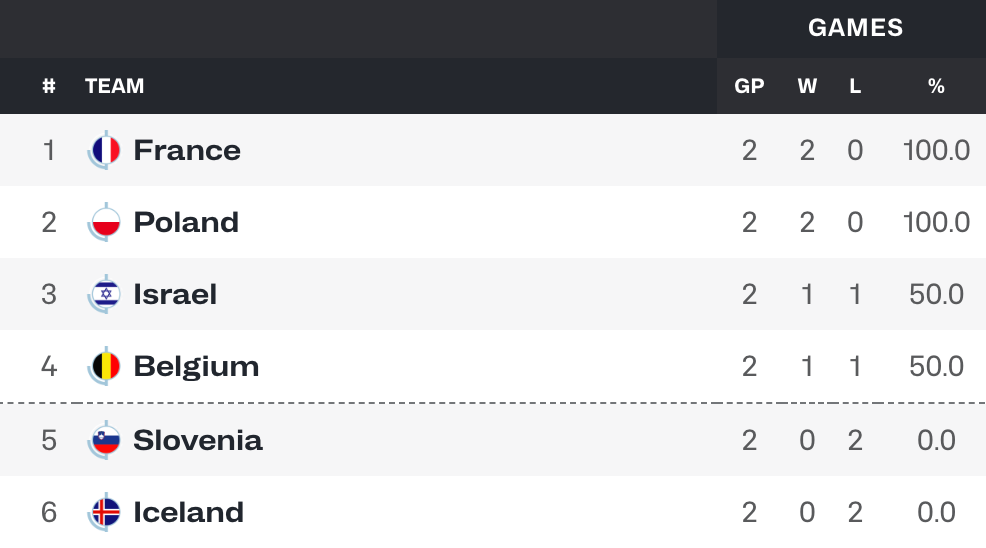986x548 pixels.
Task: Open the Israel team page
Action: pyautogui.click(x=175, y=294)
